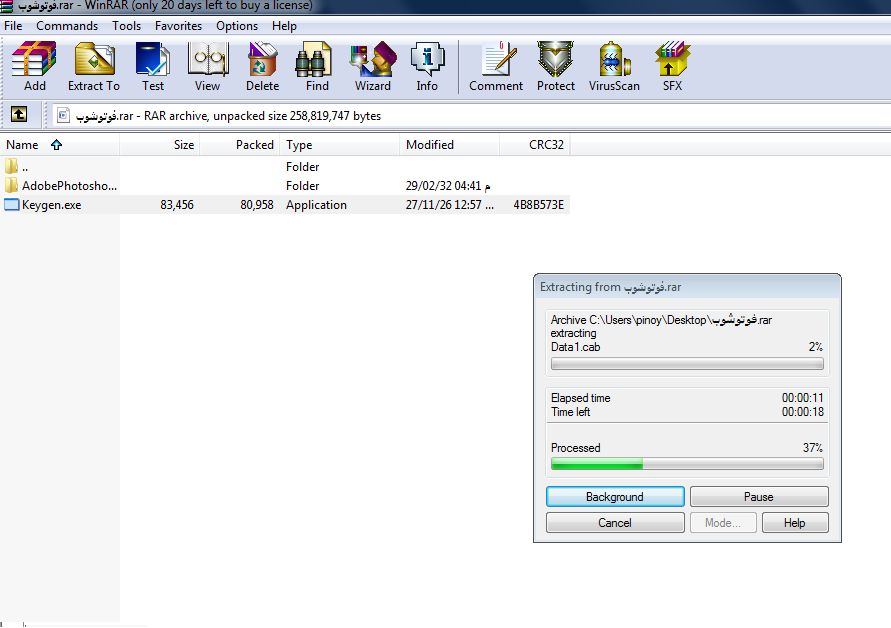Image resolution: width=891 pixels, height=628 pixels.
Task: Select the parent folder '..' icon
Action: click(x=11, y=167)
